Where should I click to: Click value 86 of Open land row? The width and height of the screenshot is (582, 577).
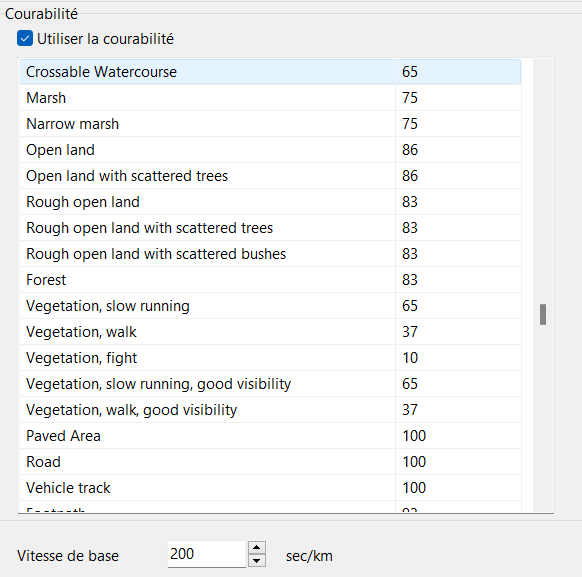tap(410, 150)
